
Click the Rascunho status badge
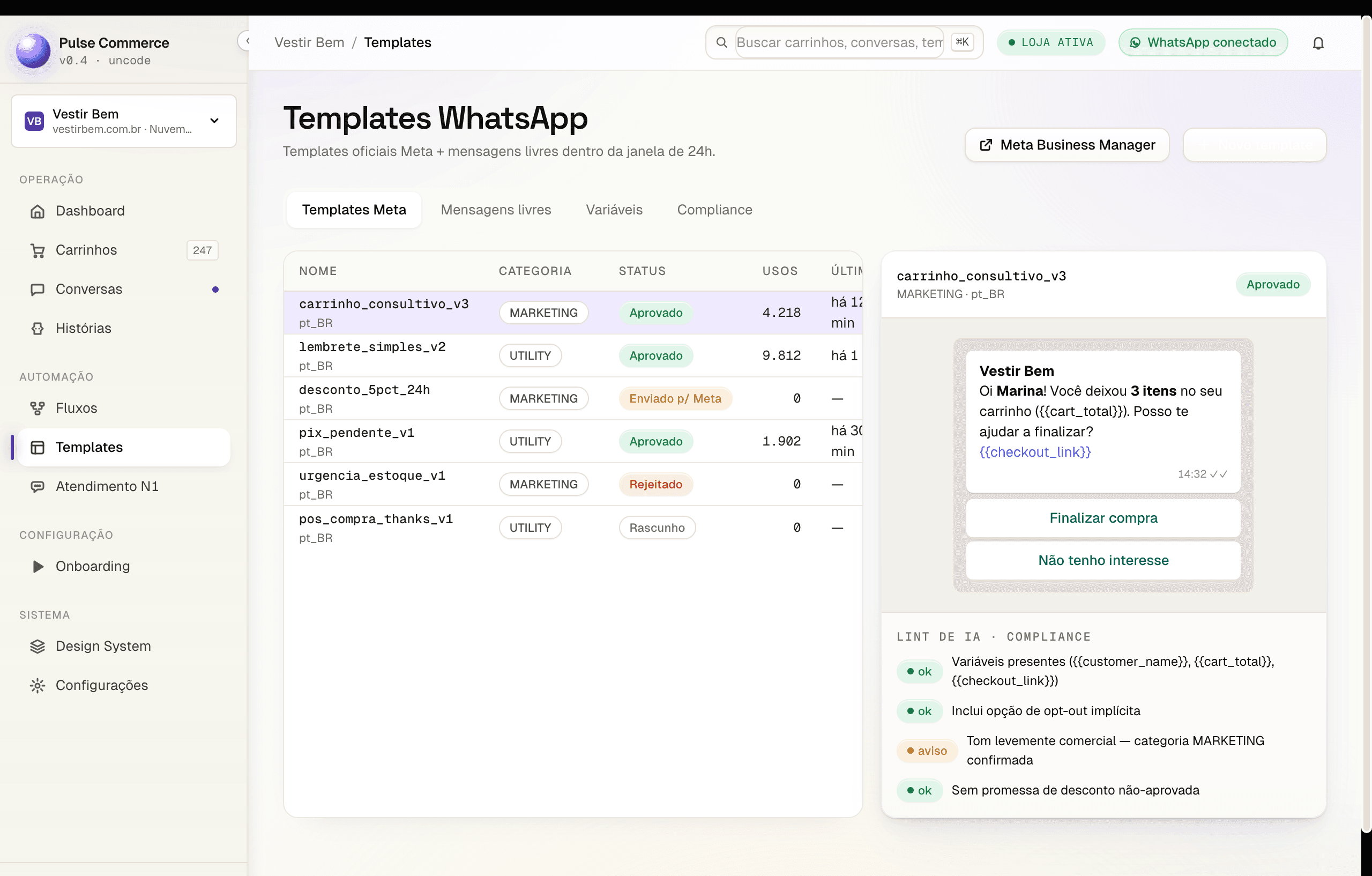pos(657,528)
